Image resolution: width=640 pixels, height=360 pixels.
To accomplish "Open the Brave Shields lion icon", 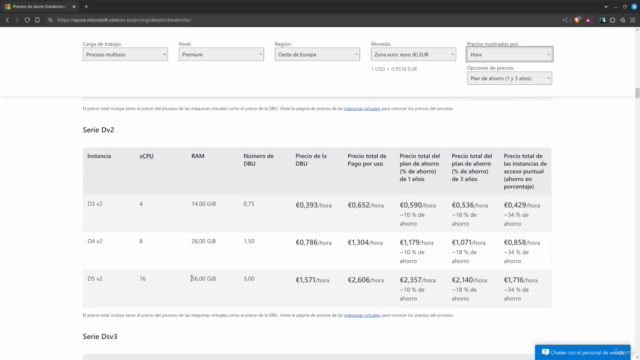I will click(577, 20).
